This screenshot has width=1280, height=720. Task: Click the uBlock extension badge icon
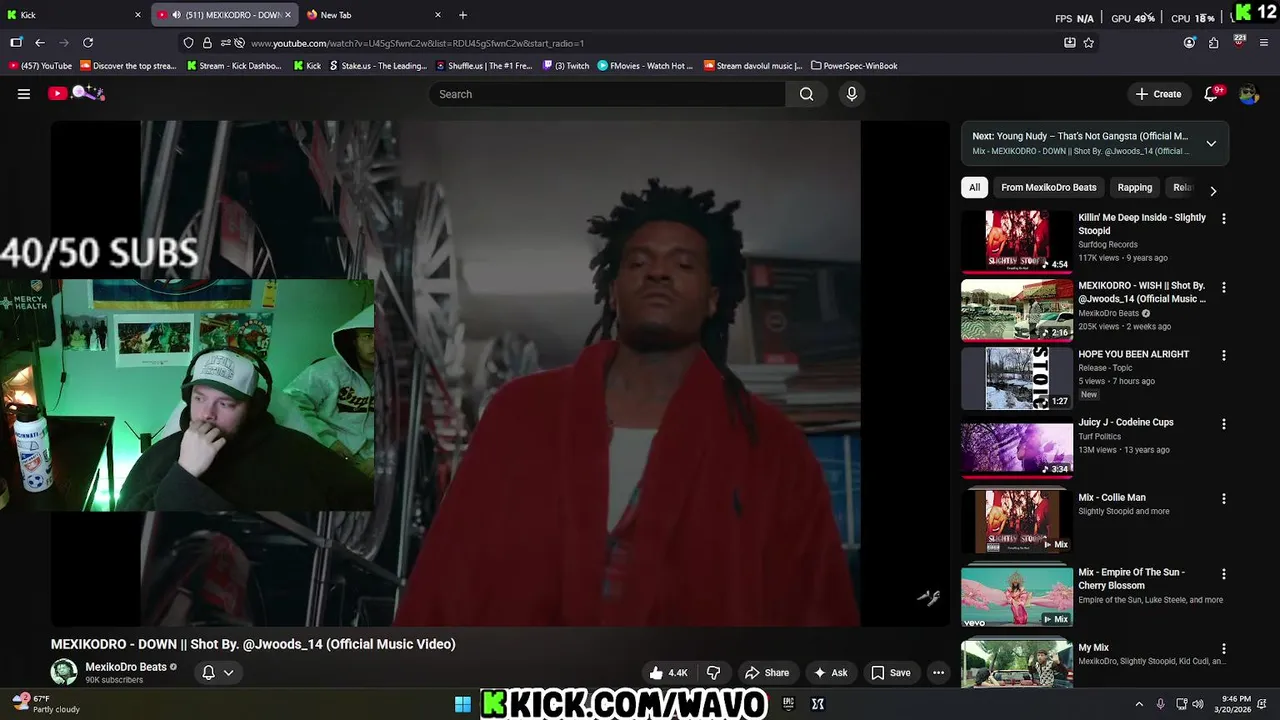pyautogui.click(x=1240, y=42)
